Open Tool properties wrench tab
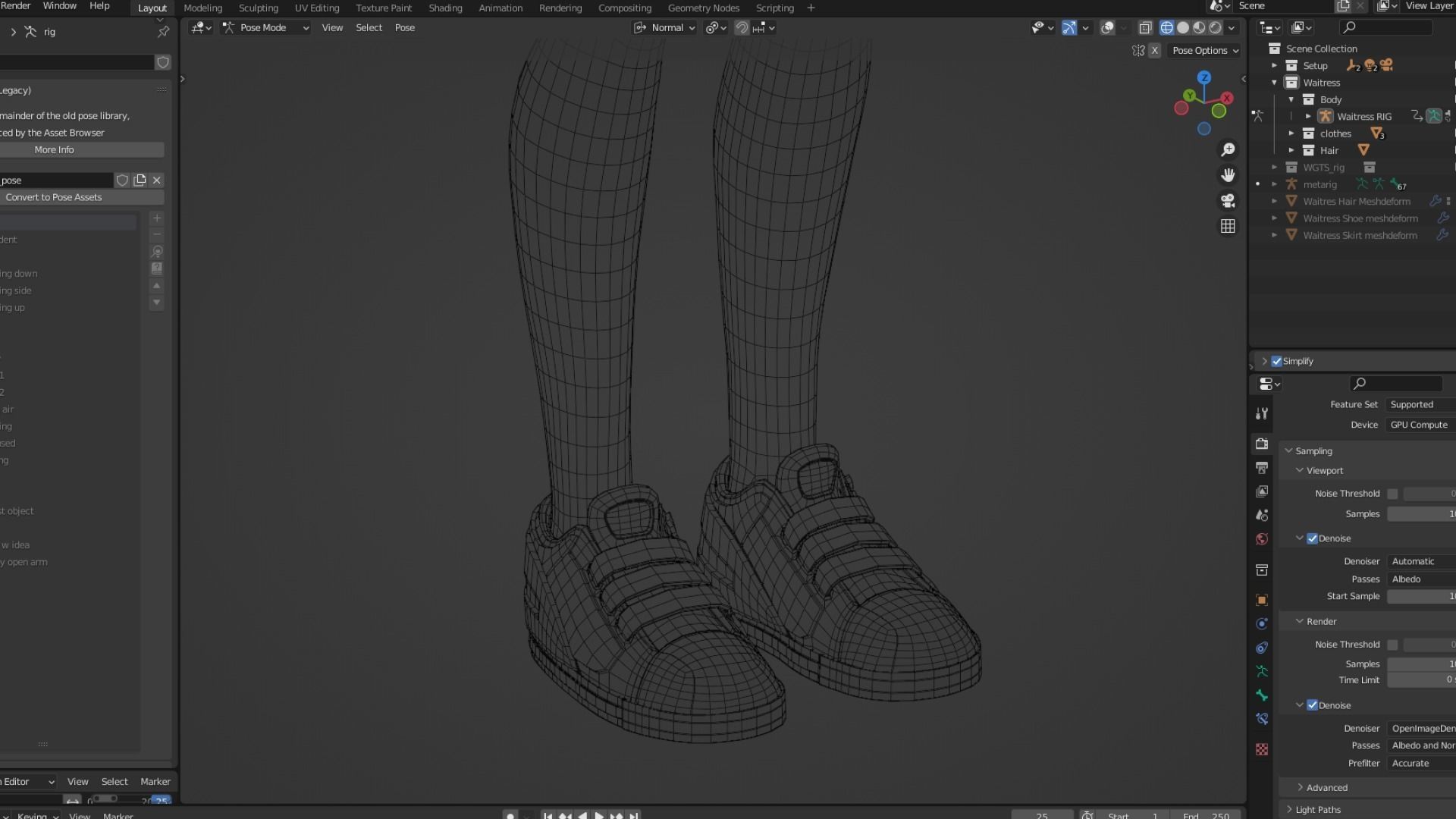The image size is (1456, 819). point(1262,413)
